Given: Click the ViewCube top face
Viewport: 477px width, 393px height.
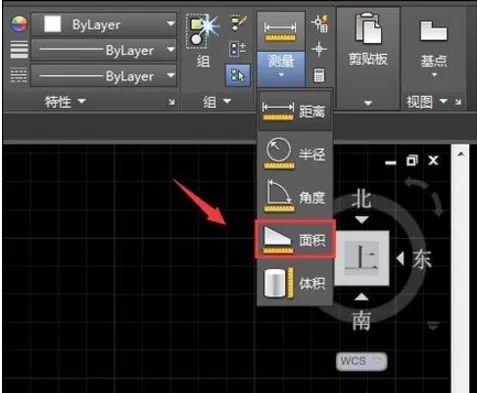Looking at the screenshot, I should 362,258.
